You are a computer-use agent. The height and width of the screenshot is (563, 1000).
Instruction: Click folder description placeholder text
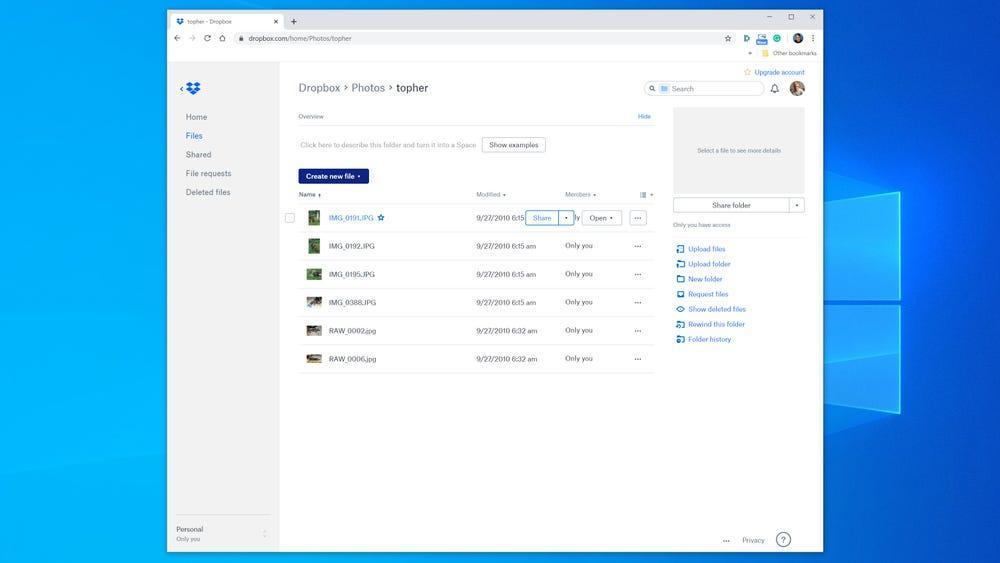point(388,145)
